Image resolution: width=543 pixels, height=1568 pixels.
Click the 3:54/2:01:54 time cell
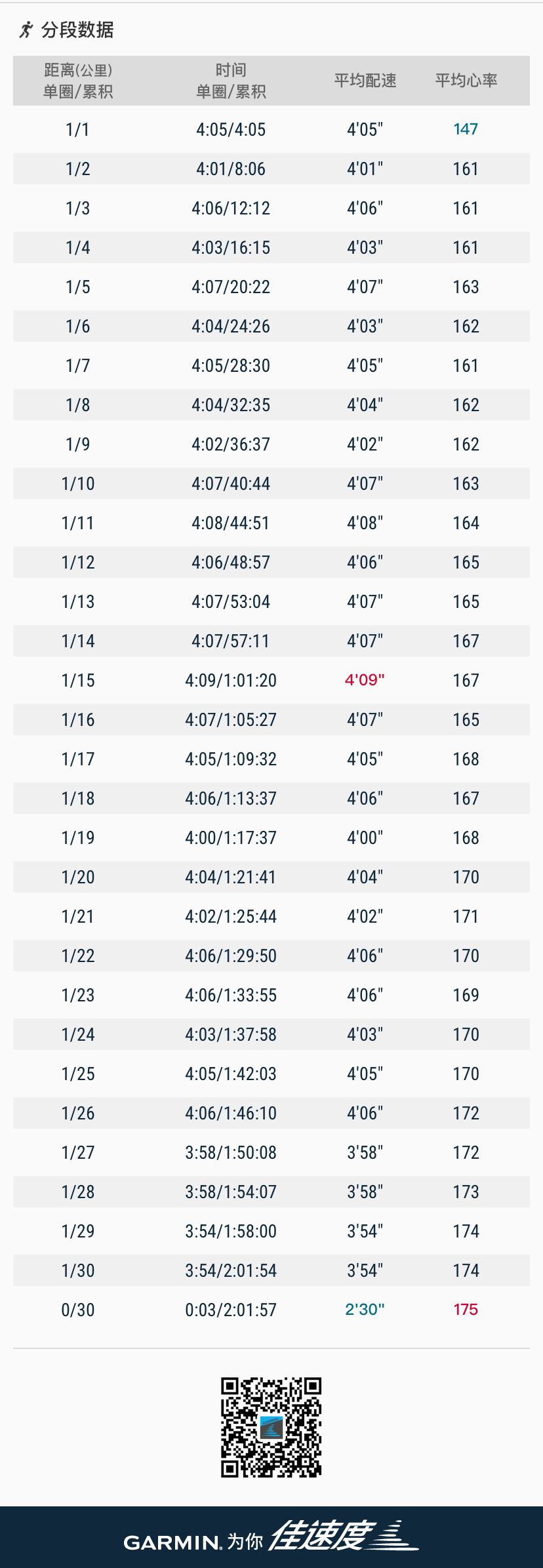231,1270
